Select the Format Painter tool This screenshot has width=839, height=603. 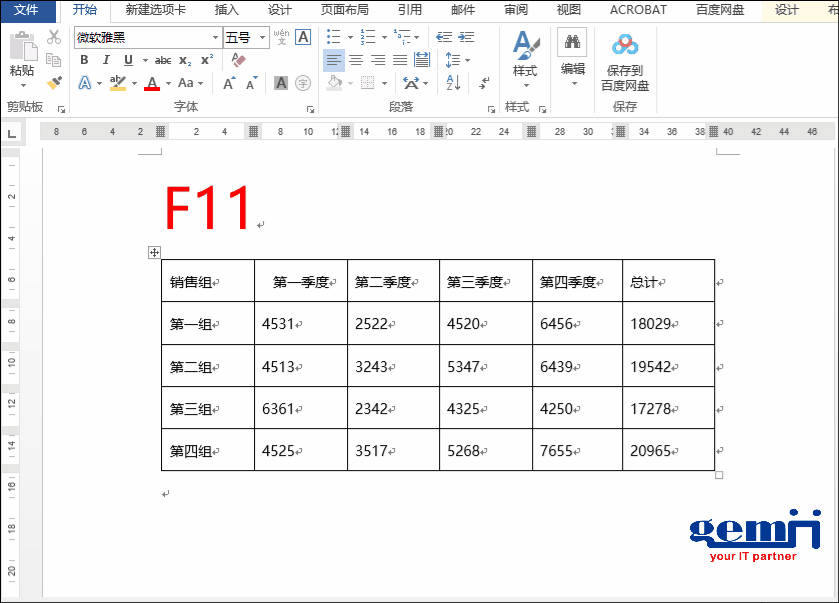tap(54, 81)
